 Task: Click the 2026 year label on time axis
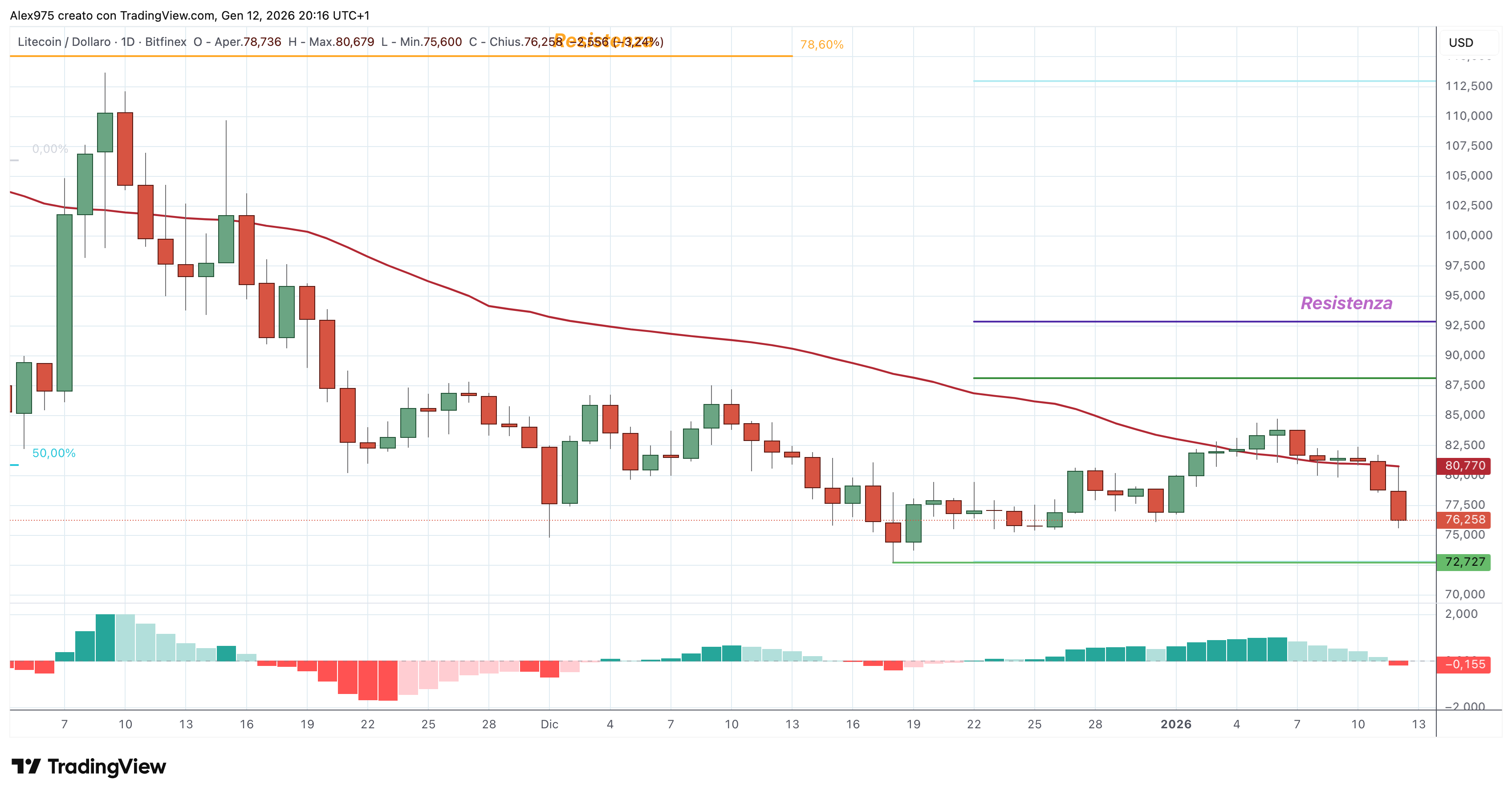(x=1176, y=724)
